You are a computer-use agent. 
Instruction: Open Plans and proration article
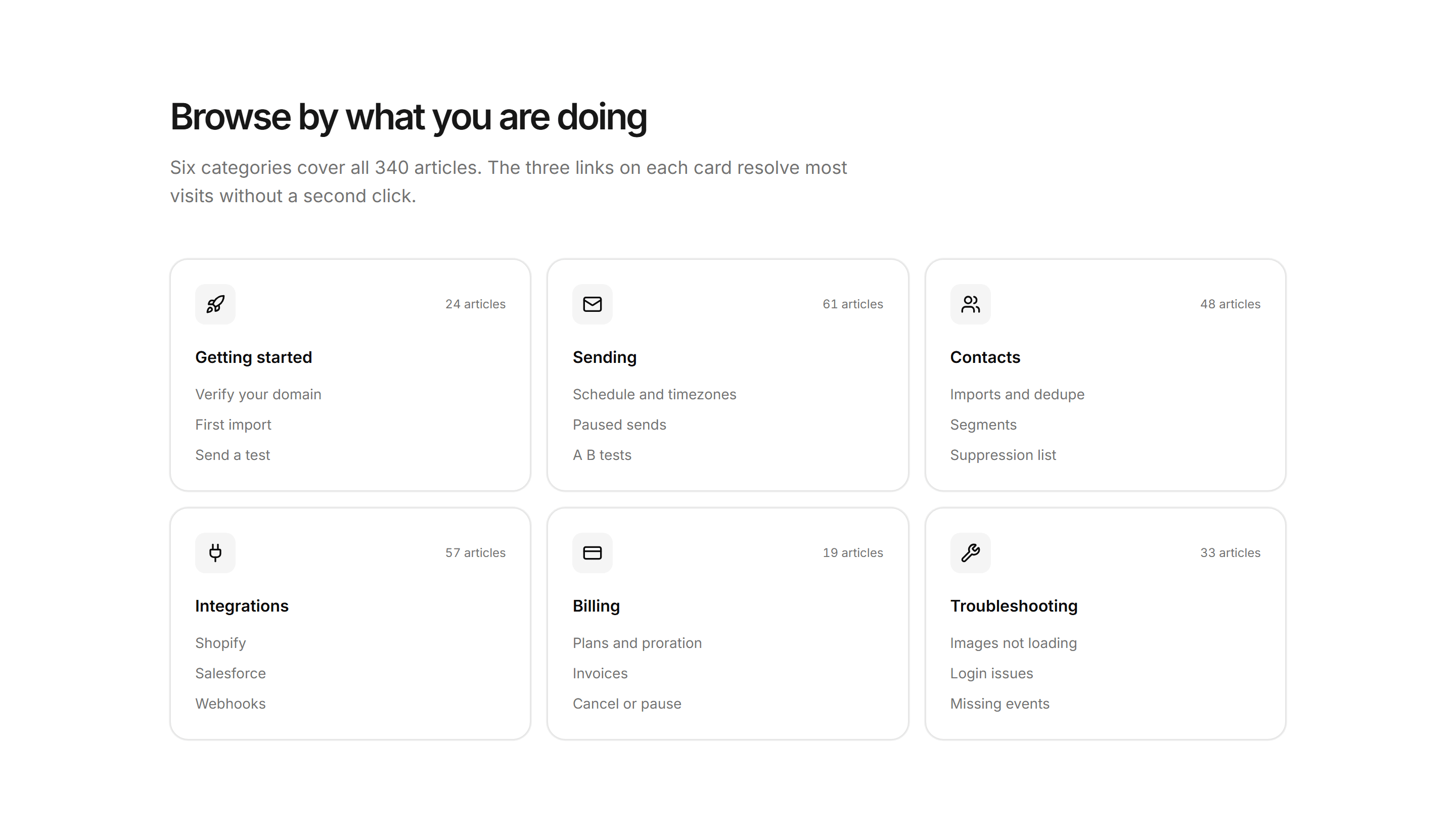(x=637, y=643)
